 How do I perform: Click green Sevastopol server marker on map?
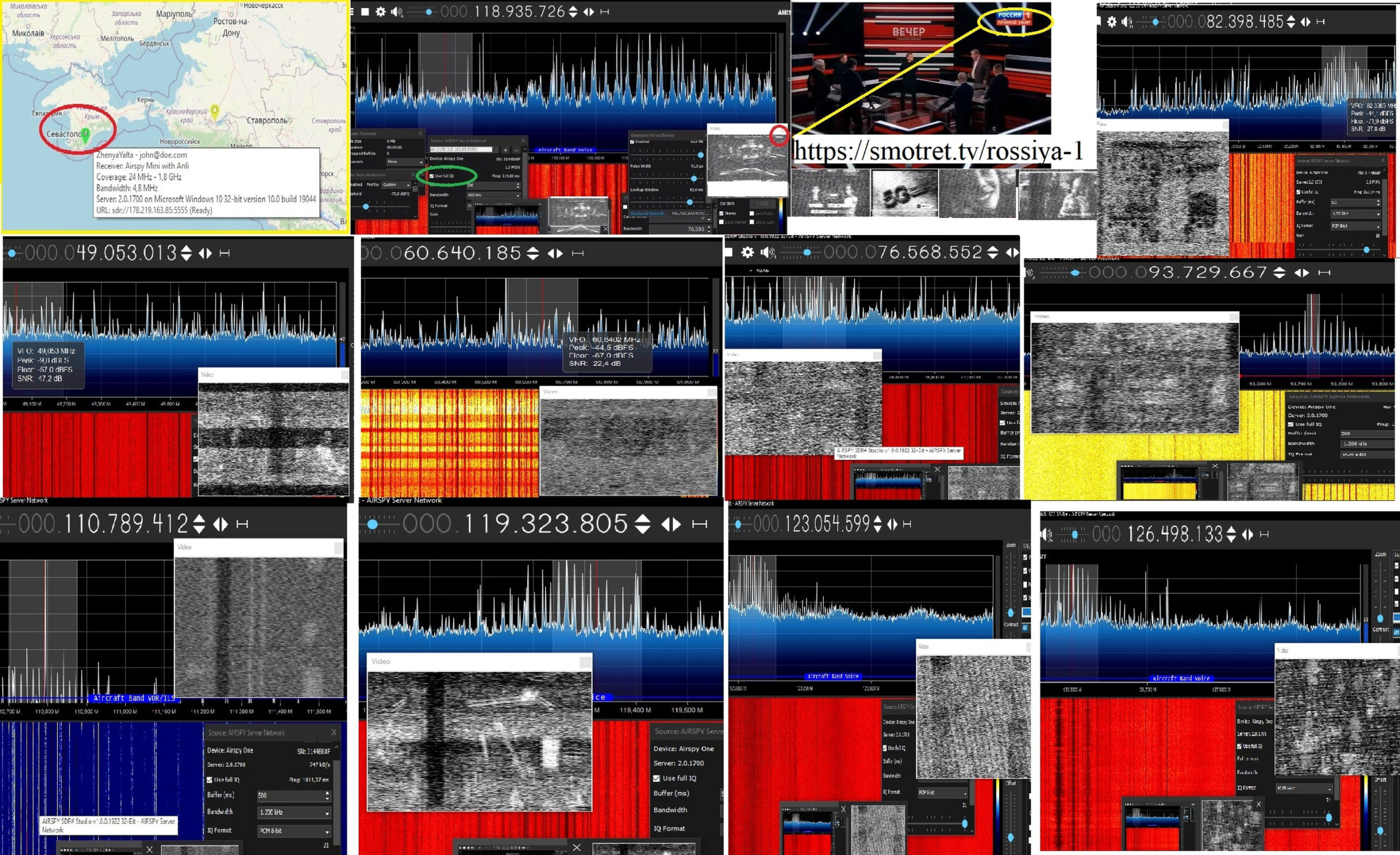85,135
